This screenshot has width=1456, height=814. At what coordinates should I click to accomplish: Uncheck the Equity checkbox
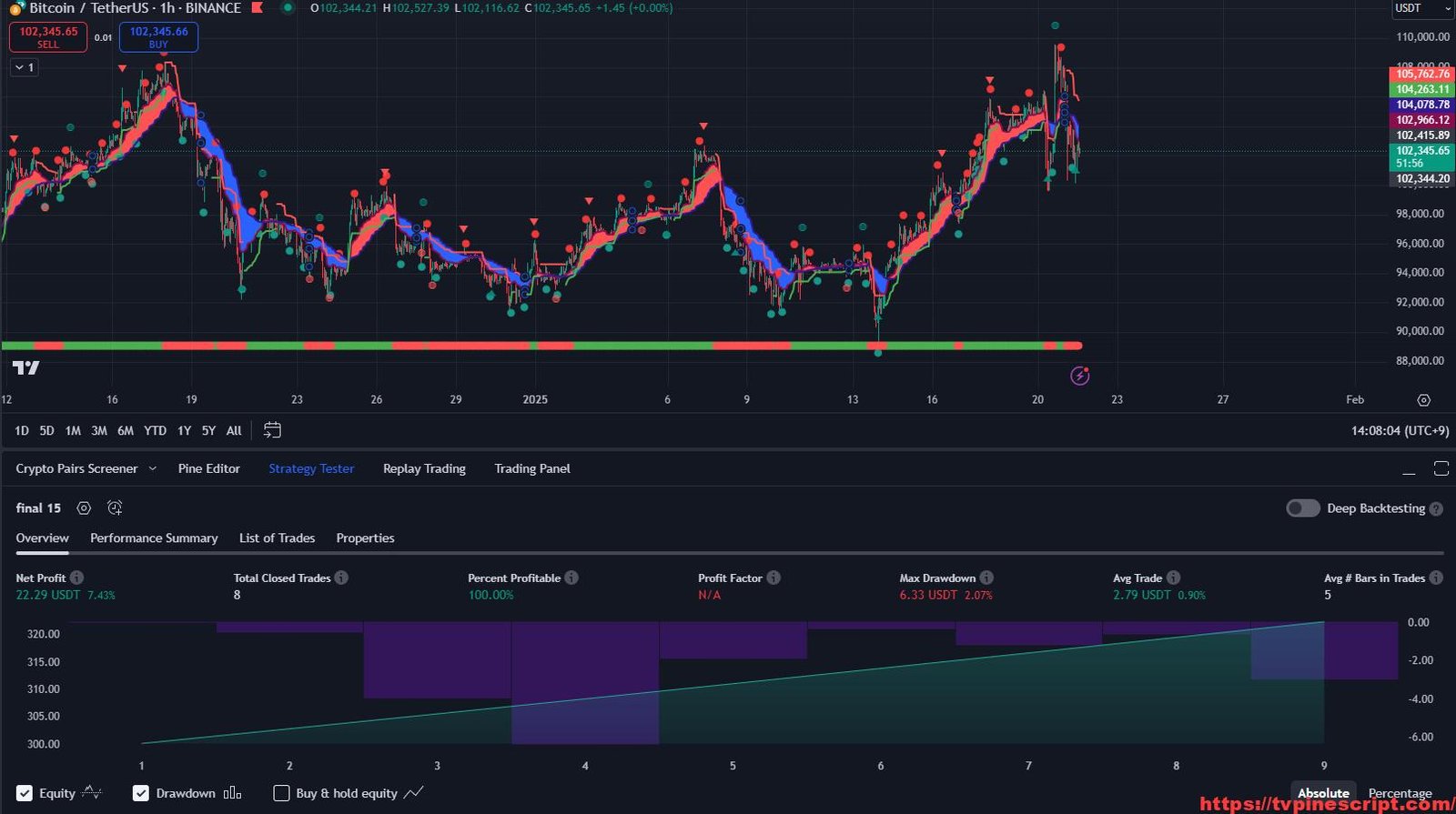coord(25,793)
